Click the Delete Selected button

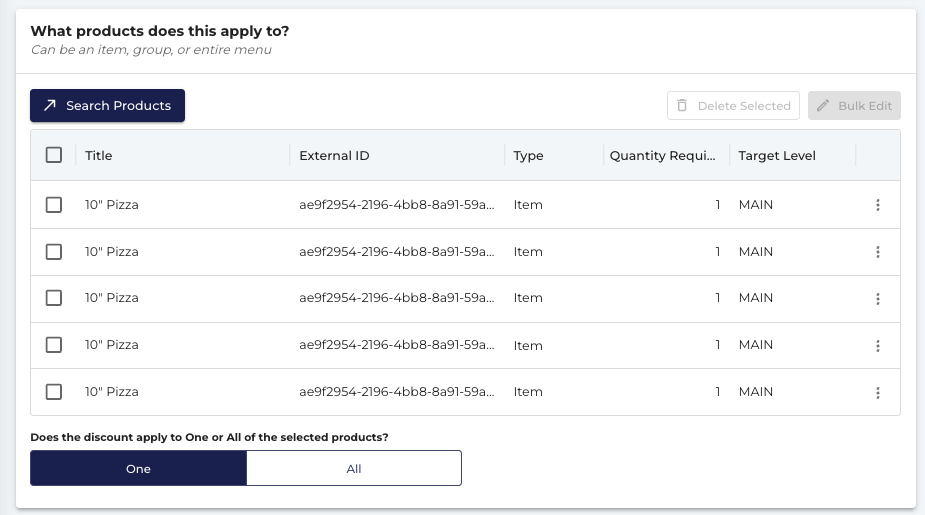point(733,106)
